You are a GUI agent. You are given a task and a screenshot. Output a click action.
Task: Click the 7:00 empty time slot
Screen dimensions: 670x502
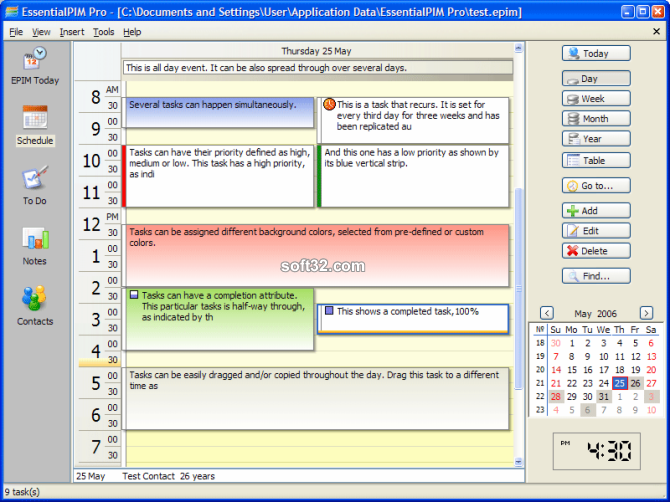[319, 439]
